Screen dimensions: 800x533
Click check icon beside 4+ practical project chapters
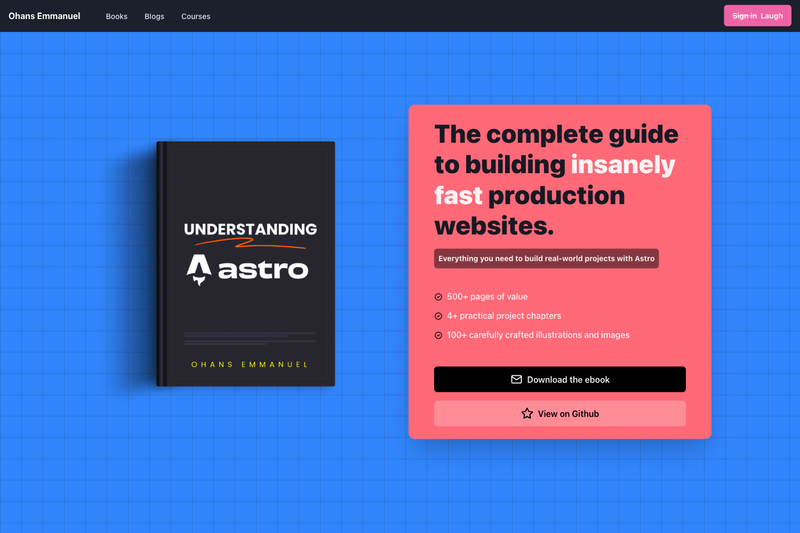438,316
